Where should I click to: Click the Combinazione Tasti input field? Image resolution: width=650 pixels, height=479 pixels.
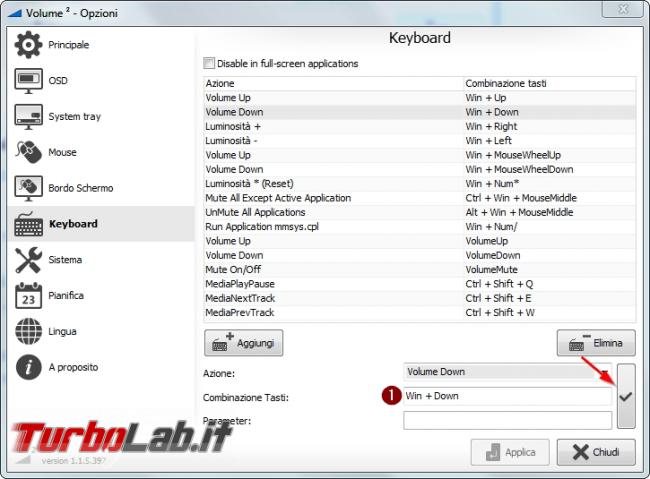(507, 396)
